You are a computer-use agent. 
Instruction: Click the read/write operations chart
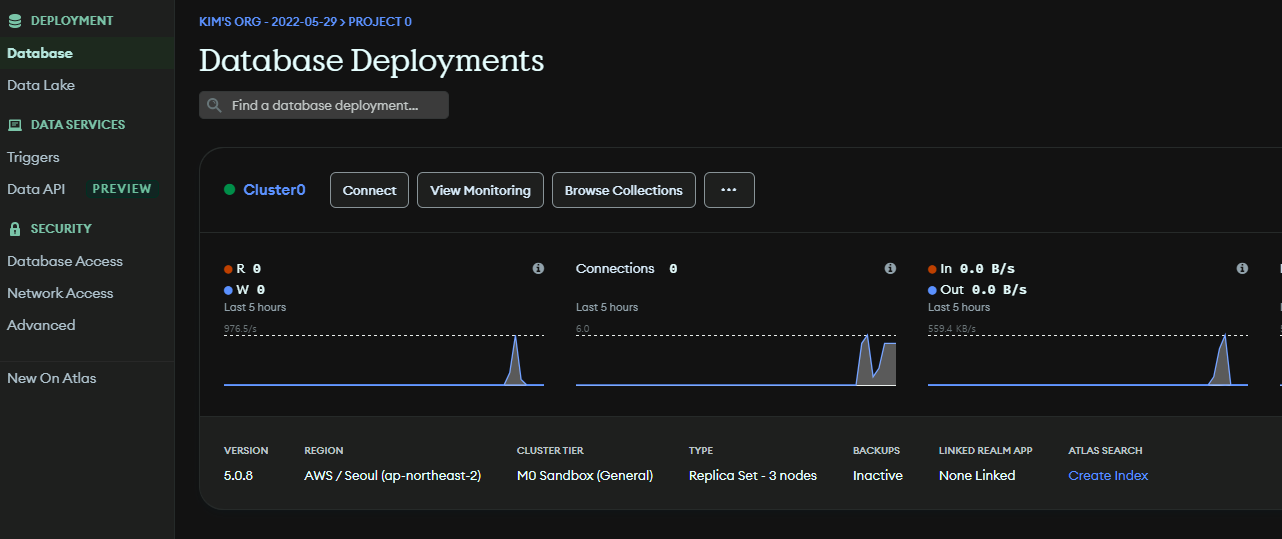point(384,359)
